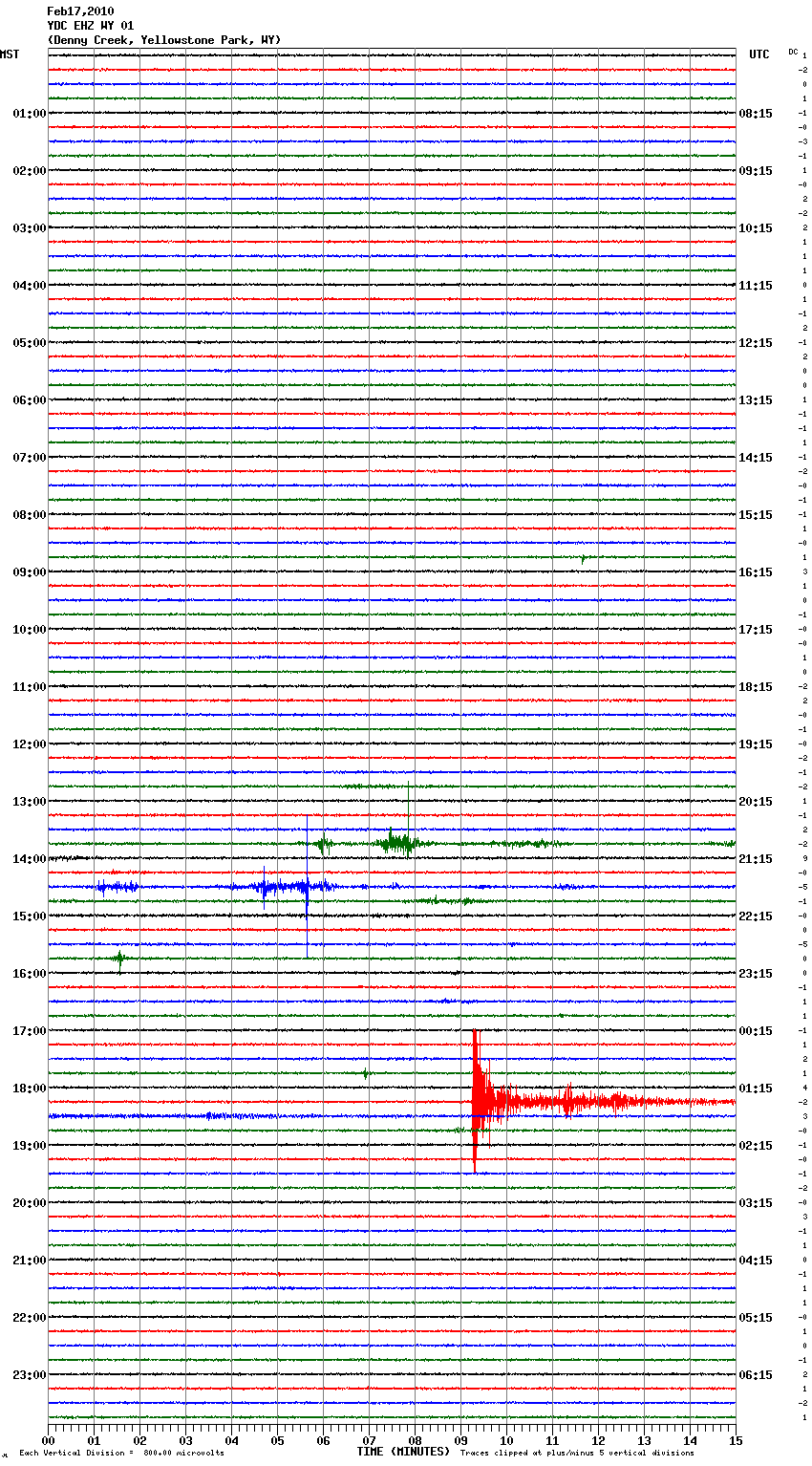This screenshot has width=812, height=1466.
Task: Select the 14:00 MST time label
Action: (x=30, y=859)
